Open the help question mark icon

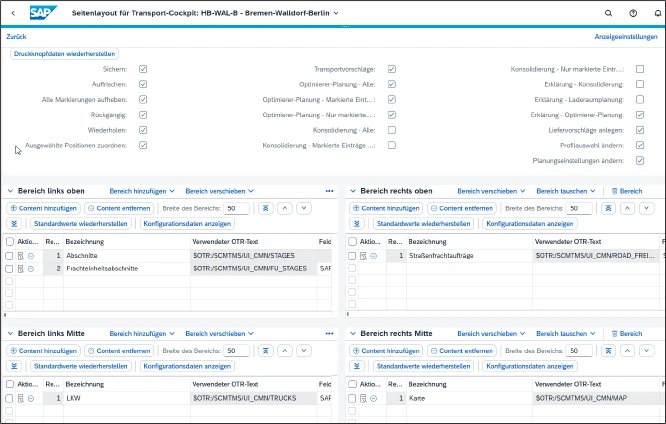click(632, 13)
